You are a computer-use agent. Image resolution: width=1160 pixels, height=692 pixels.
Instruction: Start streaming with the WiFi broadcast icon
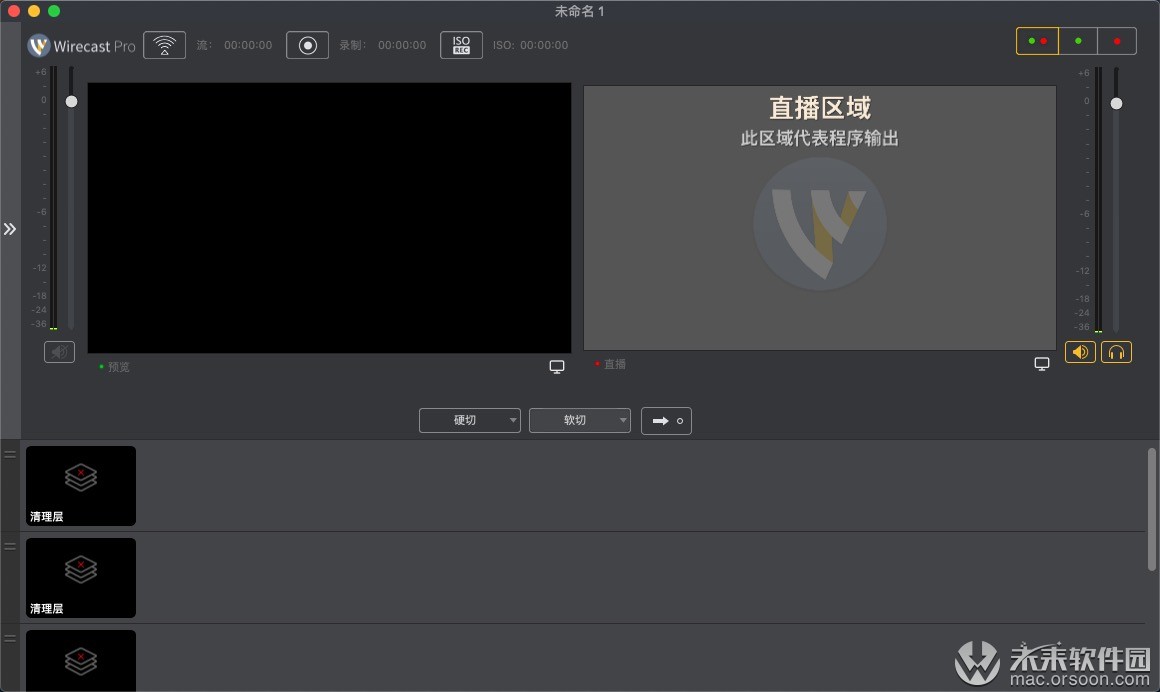point(164,44)
